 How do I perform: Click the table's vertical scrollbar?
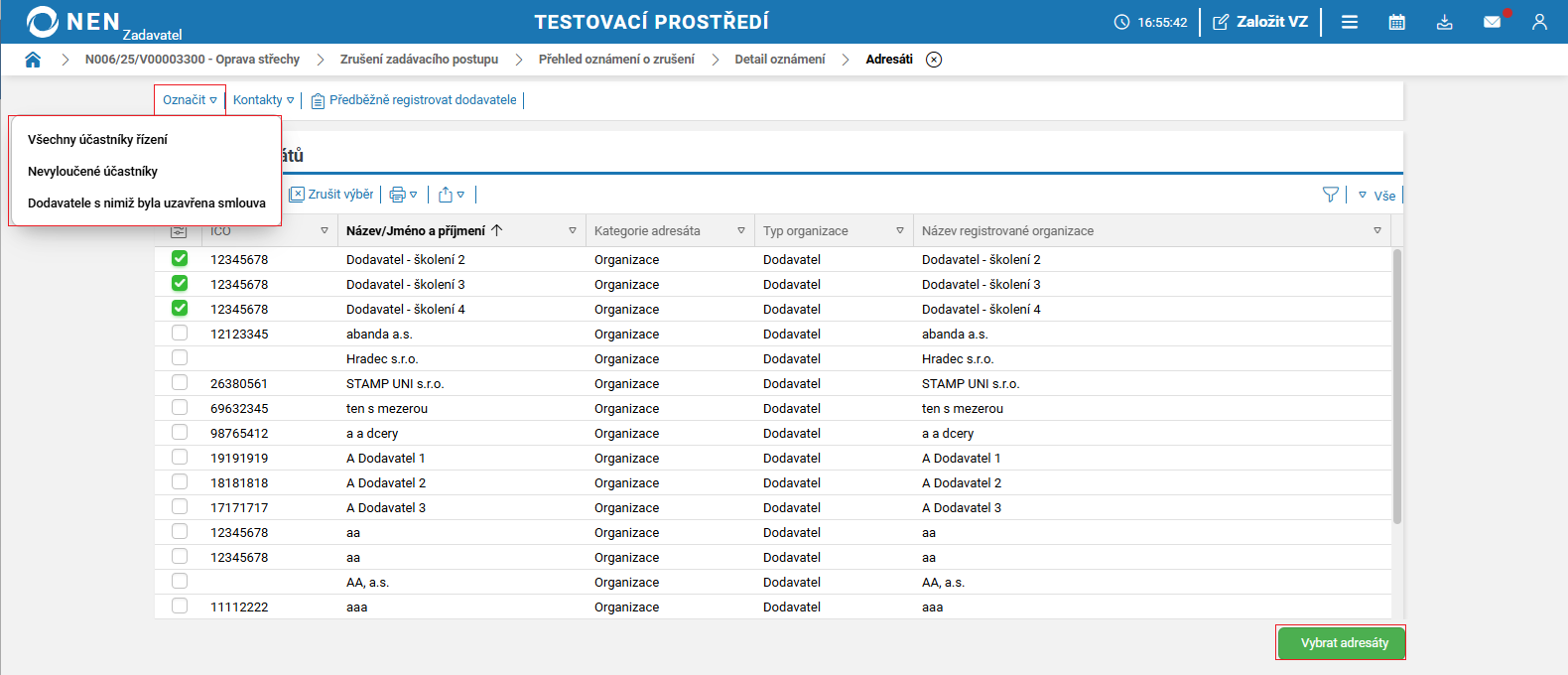(1397, 387)
